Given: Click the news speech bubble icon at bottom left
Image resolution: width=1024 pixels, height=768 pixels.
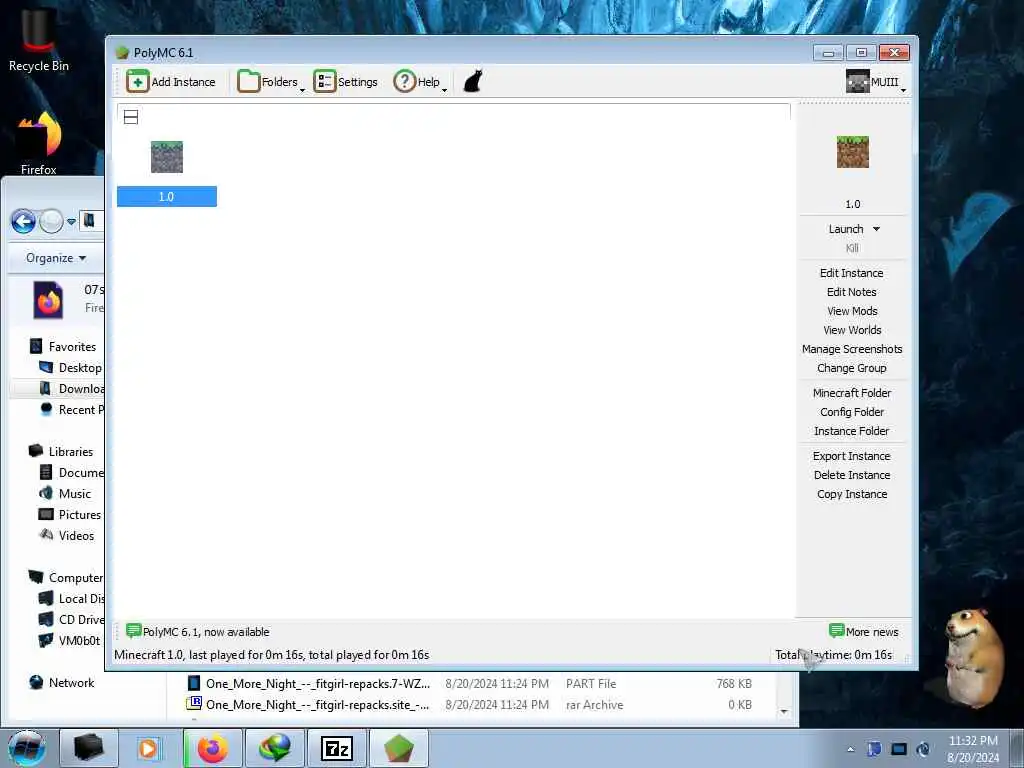Looking at the screenshot, I should [133, 631].
